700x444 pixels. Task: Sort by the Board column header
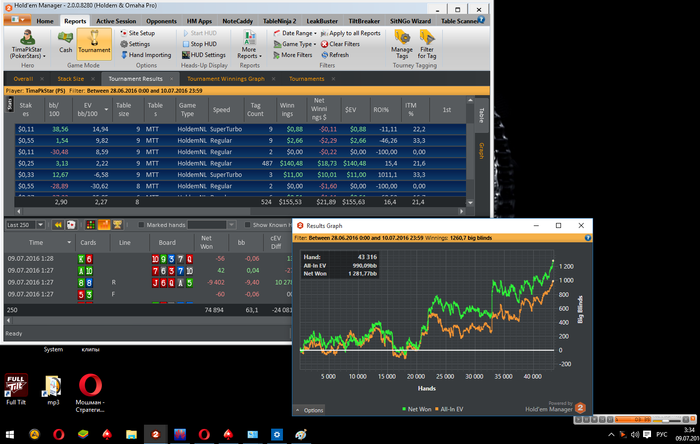click(167, 242)
